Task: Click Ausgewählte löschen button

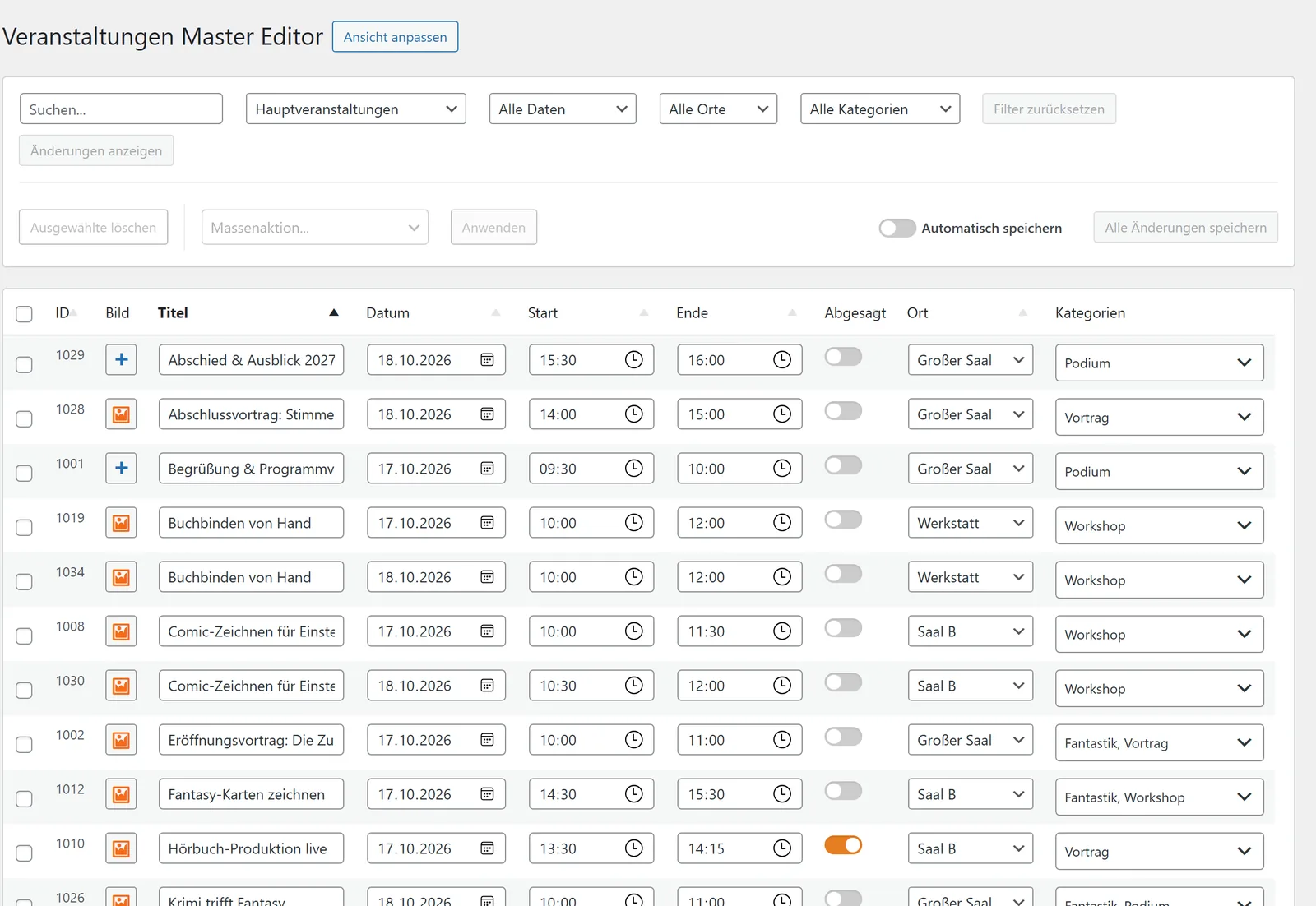Action: [x=93, y=227]
